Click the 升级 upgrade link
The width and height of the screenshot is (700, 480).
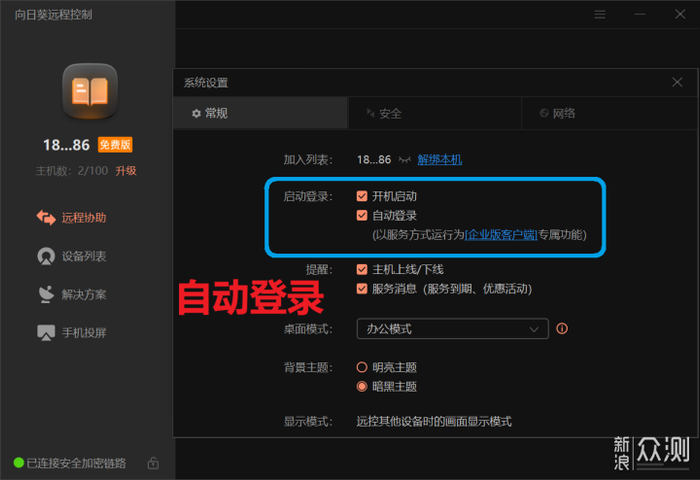click(126, 171)
